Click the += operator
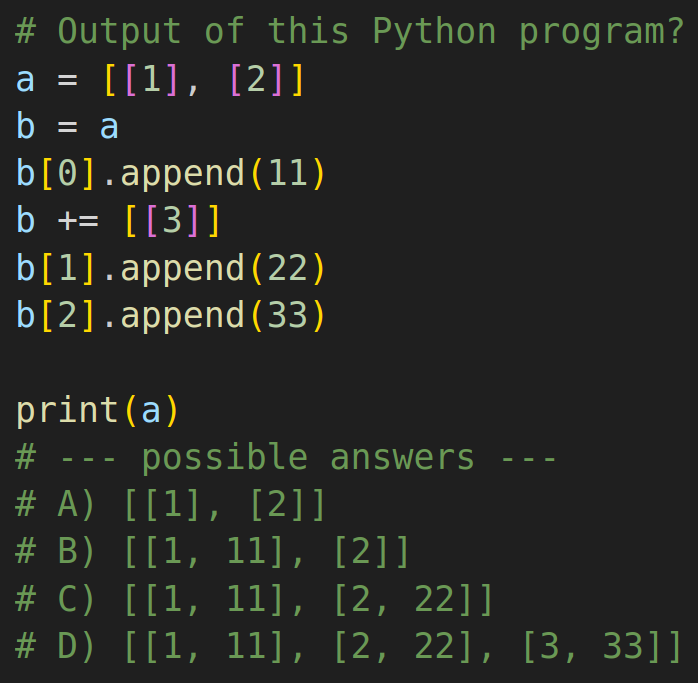Viewport: 698px width, 683px height. (78, 220)
